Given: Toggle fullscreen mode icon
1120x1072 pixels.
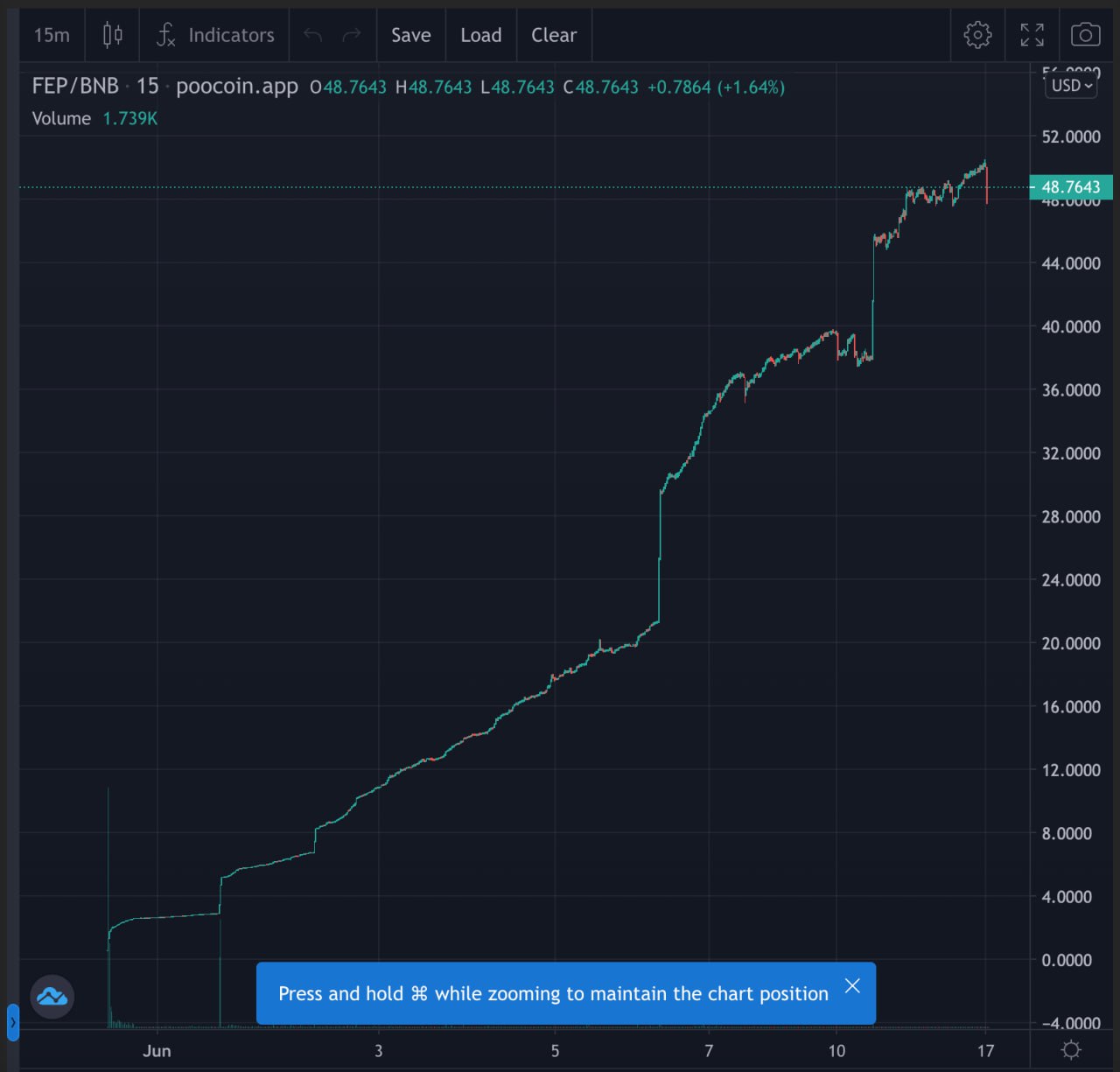Looking at the screenshot, I should (x=1032, y=35).
